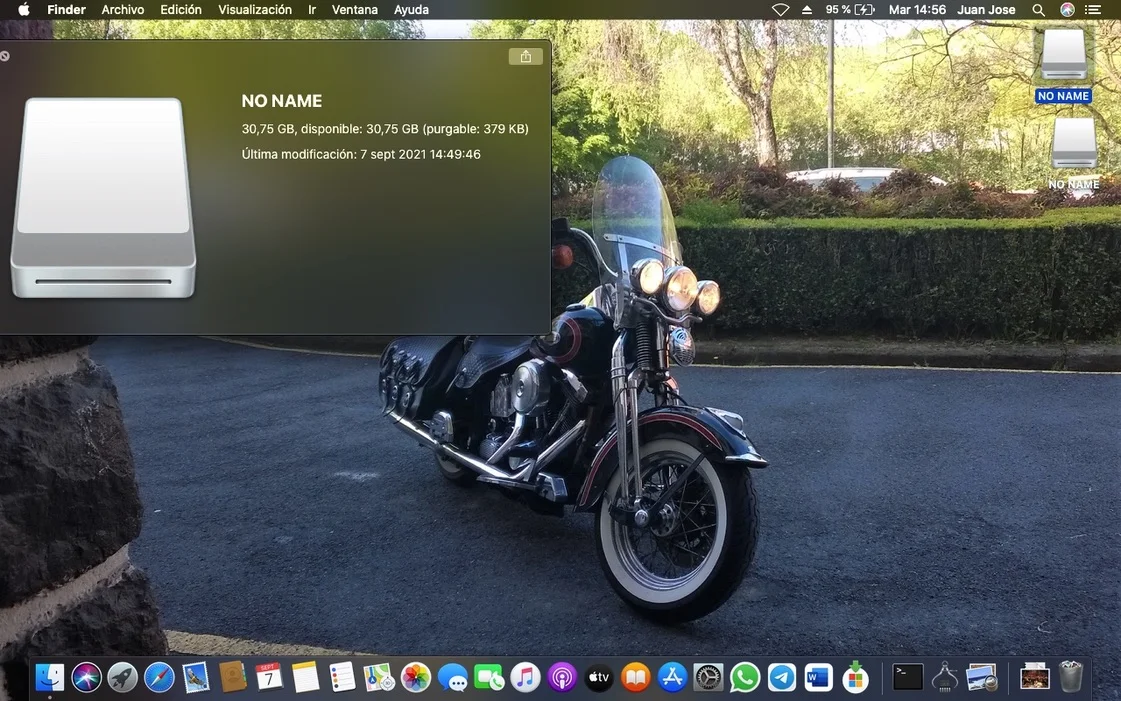The image size is (1121, 701).
Task: Open the Edición menu
Action: 181,9
